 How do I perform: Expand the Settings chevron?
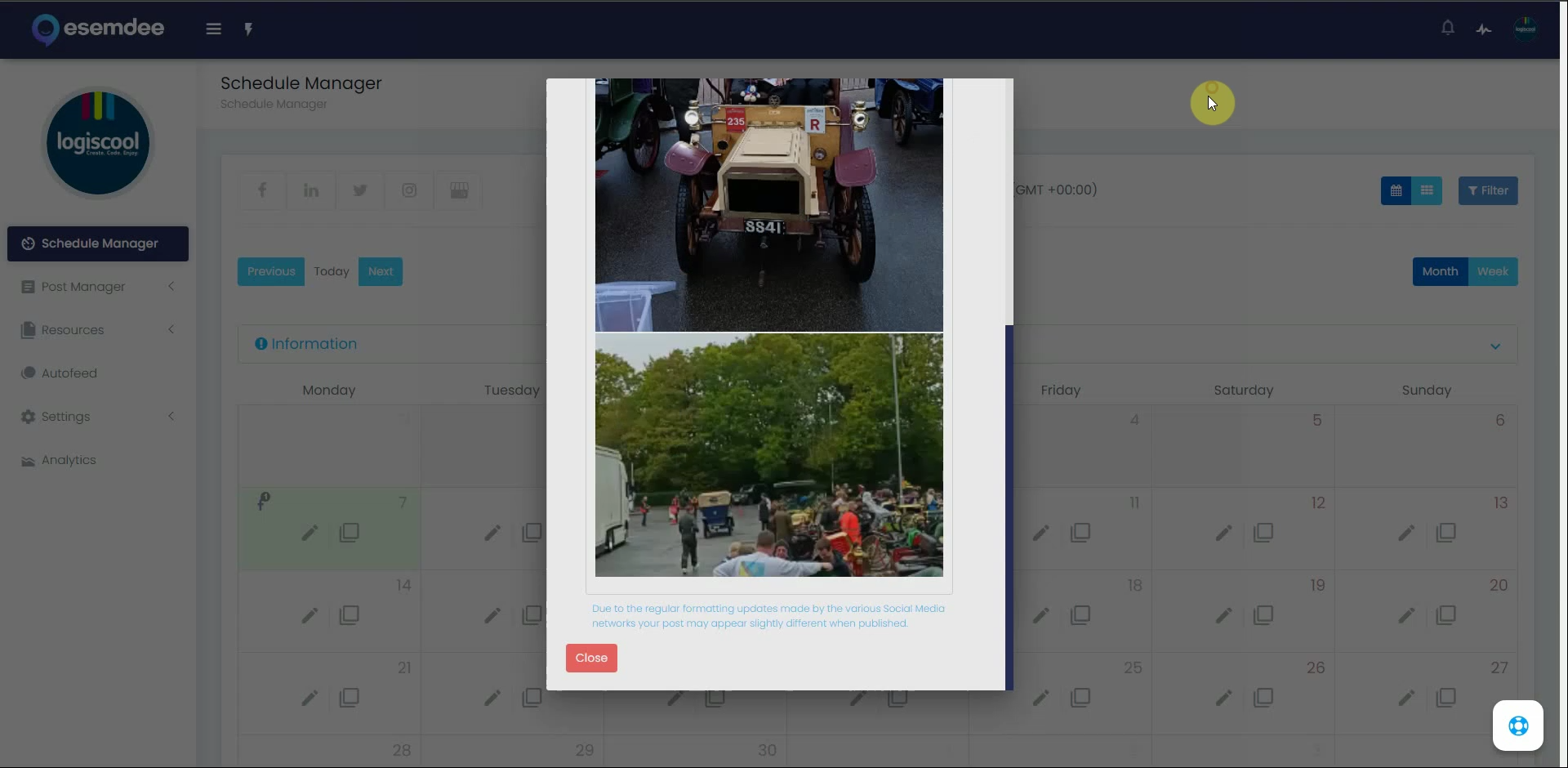point(171,416)
